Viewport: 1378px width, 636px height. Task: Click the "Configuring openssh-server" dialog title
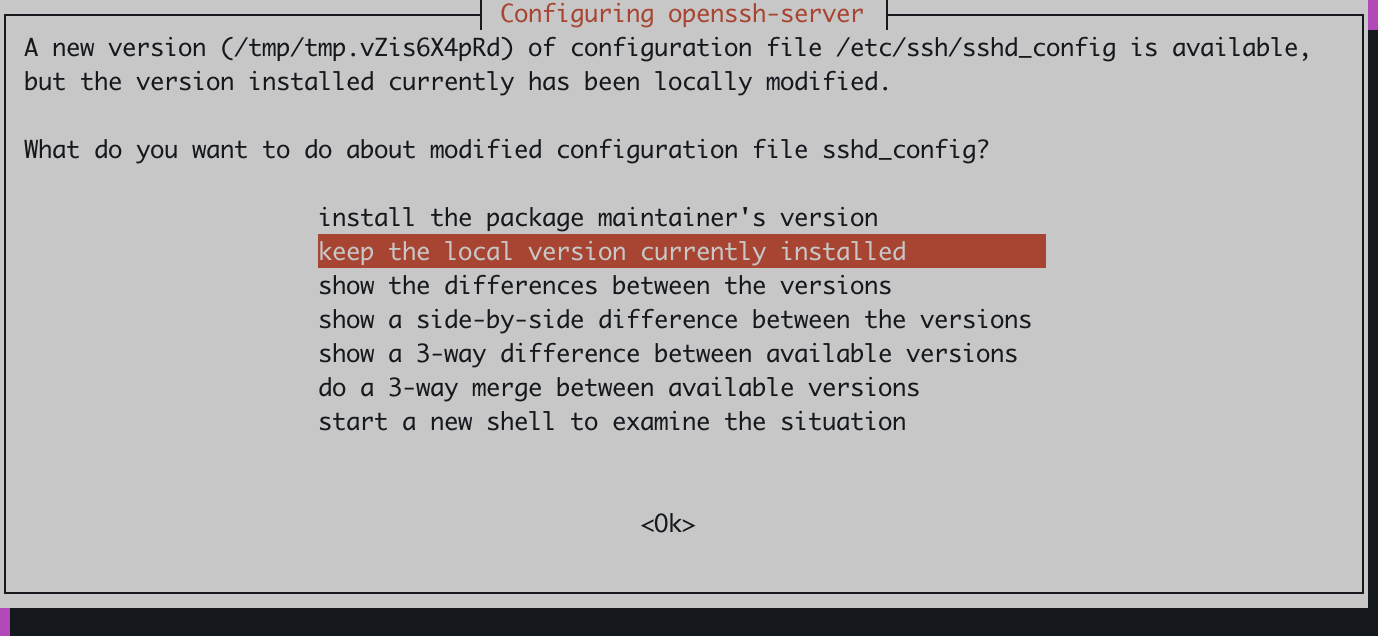pyautogui.click(x=681, y=15)
